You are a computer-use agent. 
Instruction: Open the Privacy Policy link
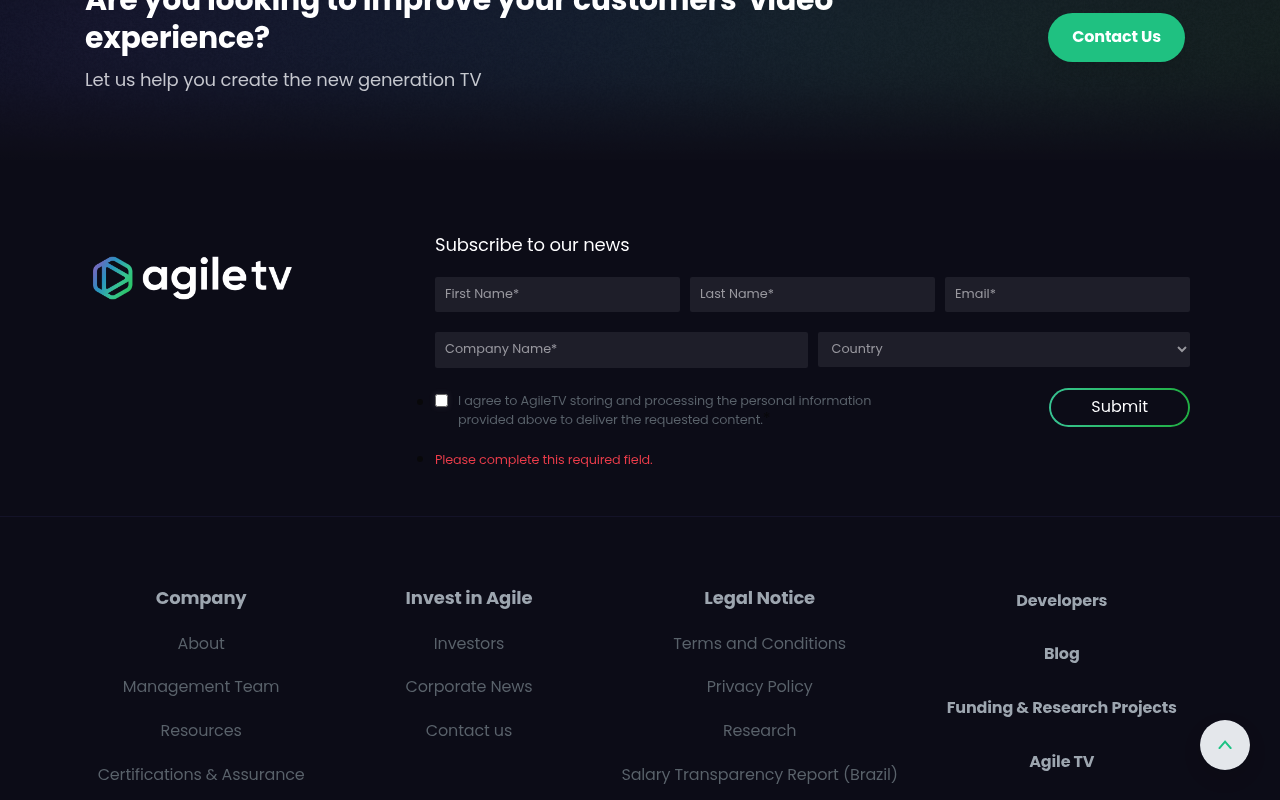[759, 686]
